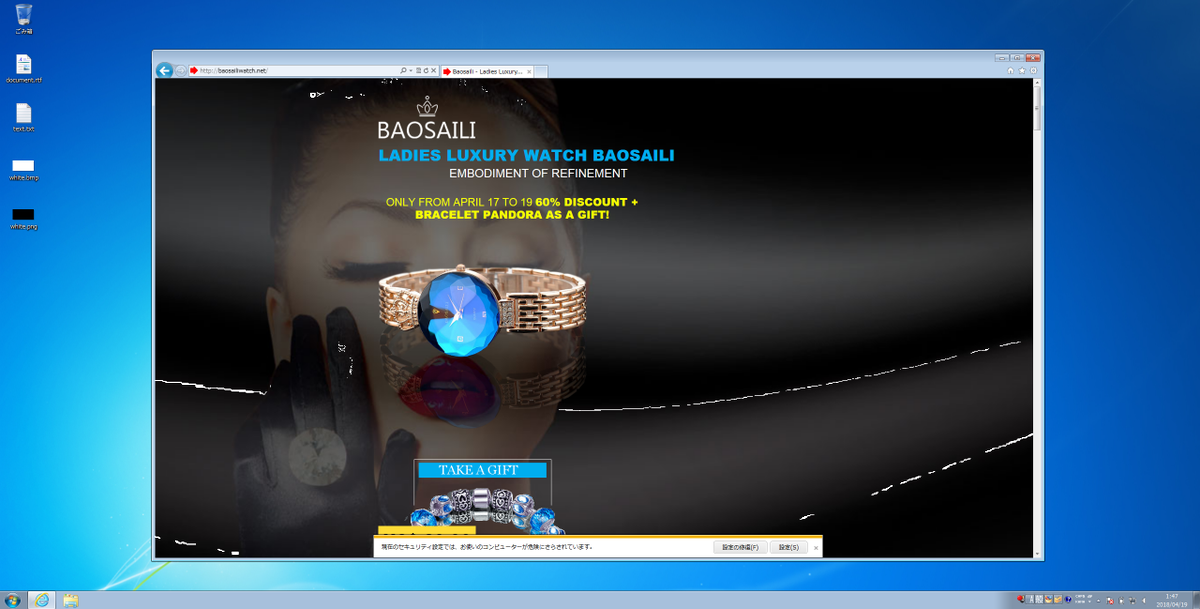Click the browser Back arrow button
1200x609 pixels.
[x=164, y=71]
